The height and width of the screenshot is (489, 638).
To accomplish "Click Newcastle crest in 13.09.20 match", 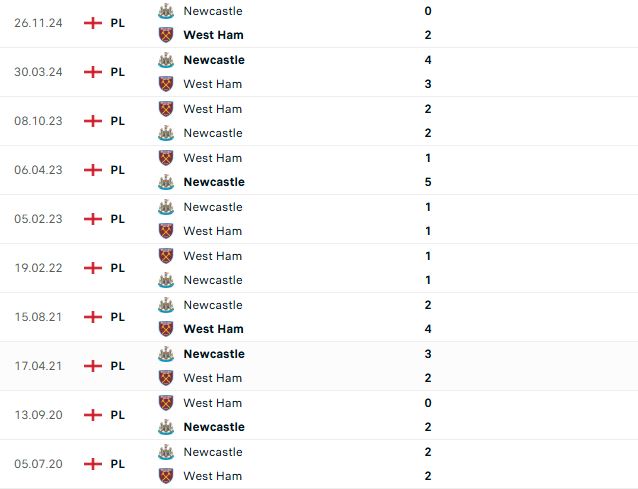I will coord(166,427).
